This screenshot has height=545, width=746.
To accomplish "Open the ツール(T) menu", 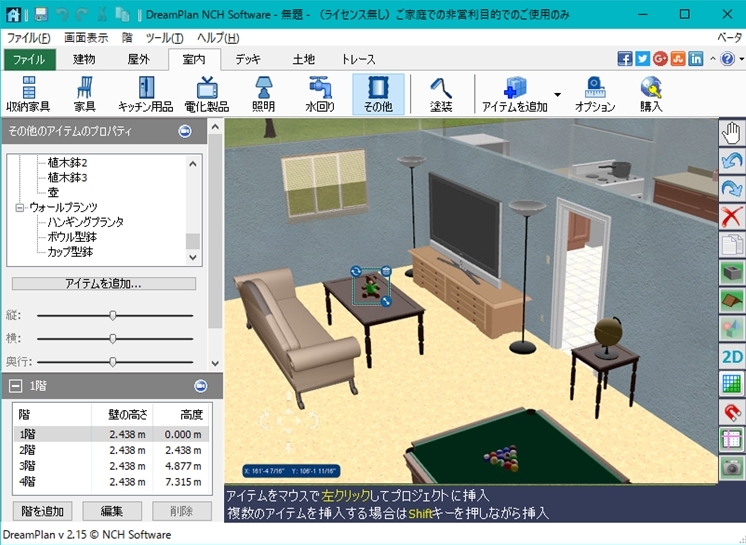I will pos(165,38).
